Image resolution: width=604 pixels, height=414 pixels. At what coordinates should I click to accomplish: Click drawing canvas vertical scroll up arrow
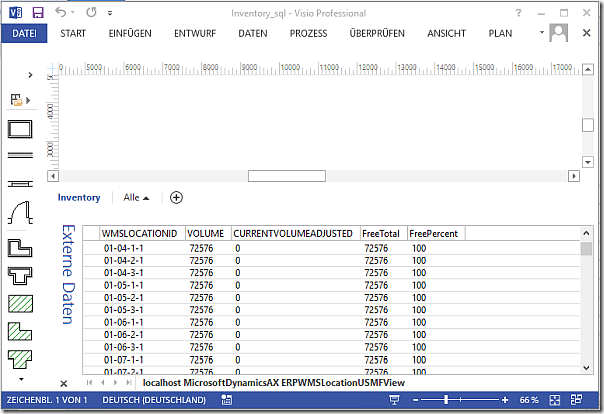(587, 70)
